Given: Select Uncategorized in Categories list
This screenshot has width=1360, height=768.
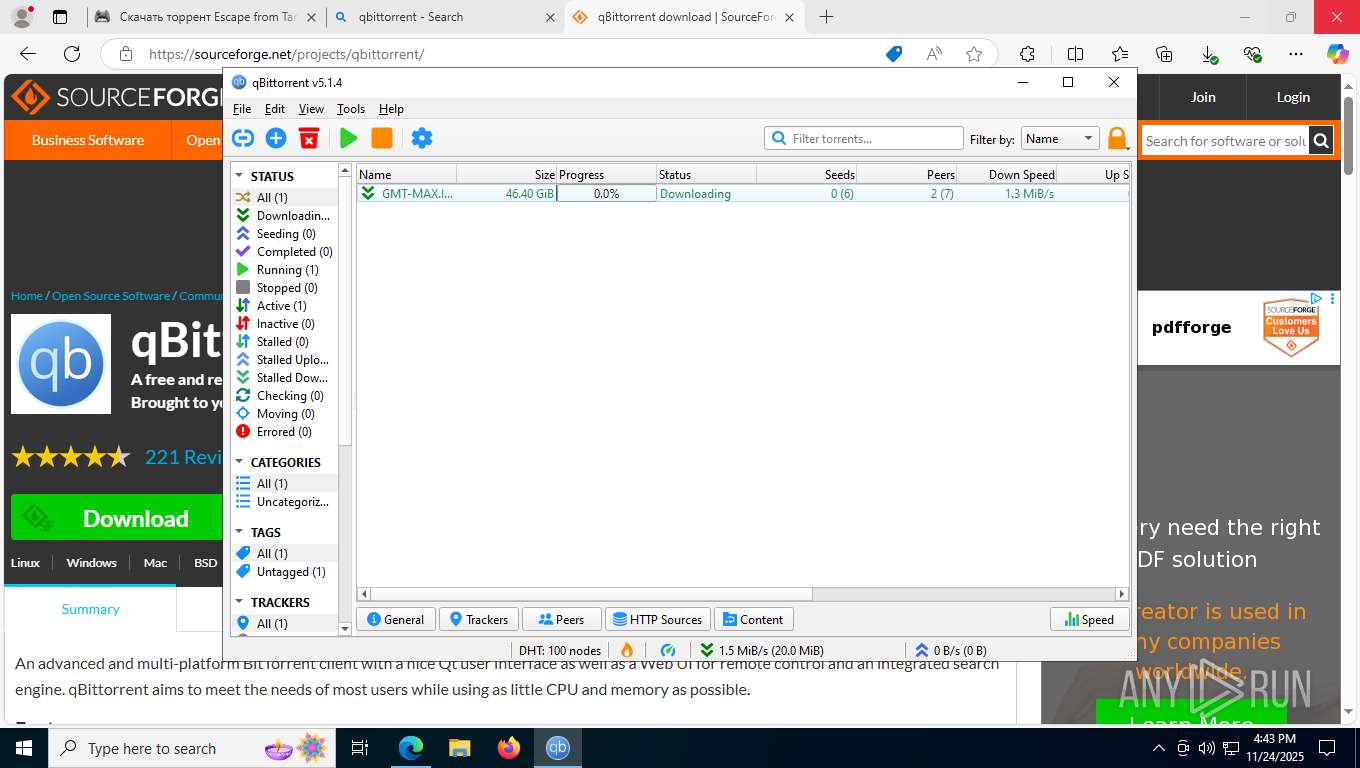Looking at the screenshot, I should coord(284,501).
